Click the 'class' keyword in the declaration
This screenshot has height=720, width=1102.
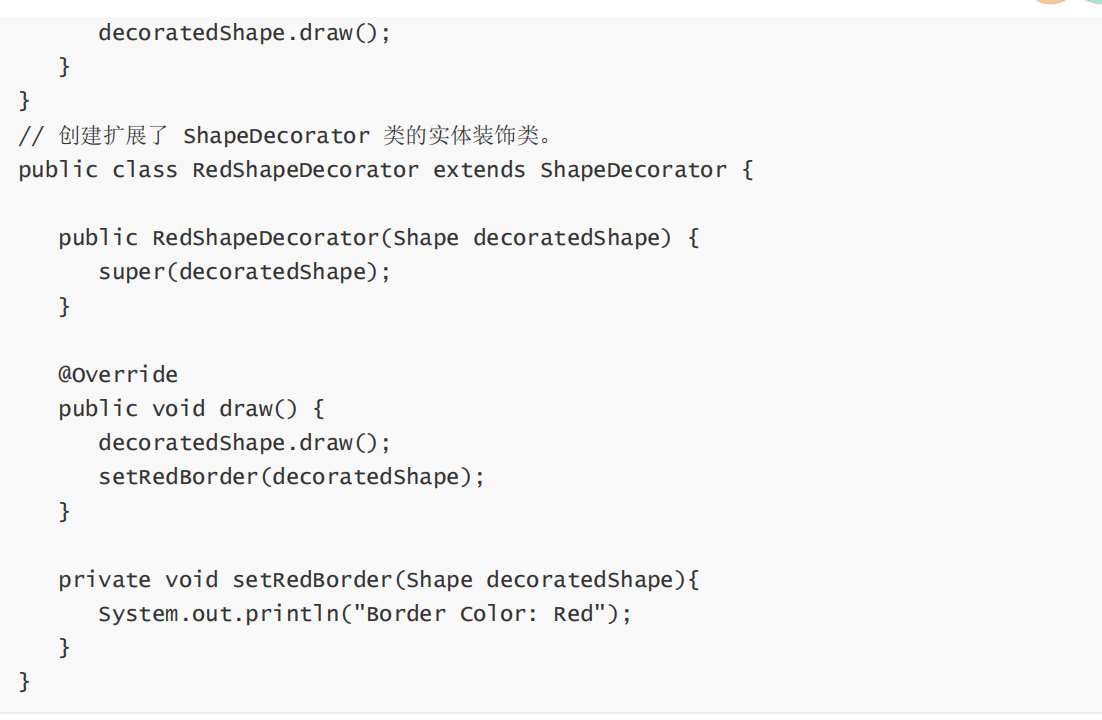(145, 170)
